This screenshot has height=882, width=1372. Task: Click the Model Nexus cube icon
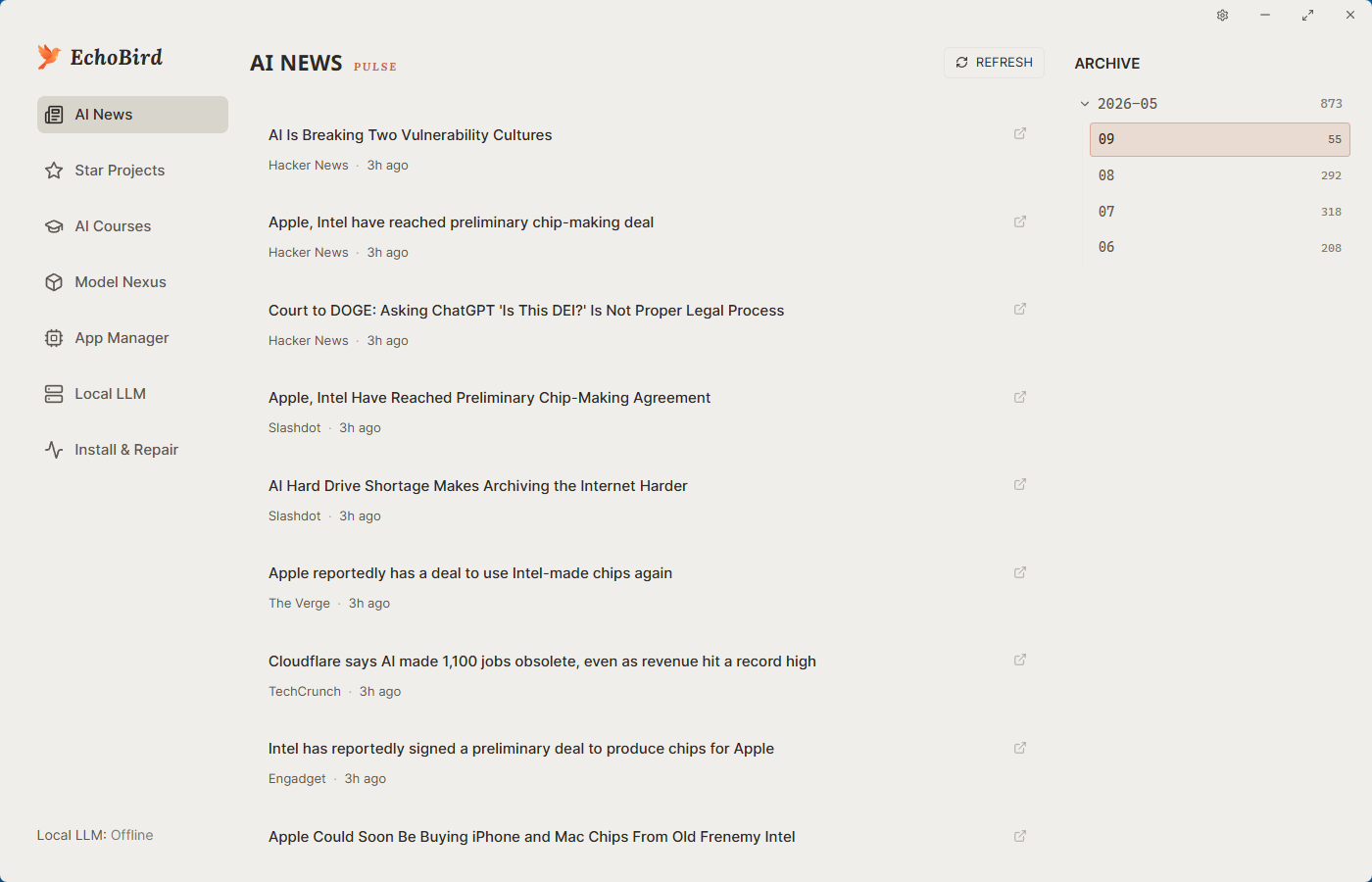(x=54, y=282)
